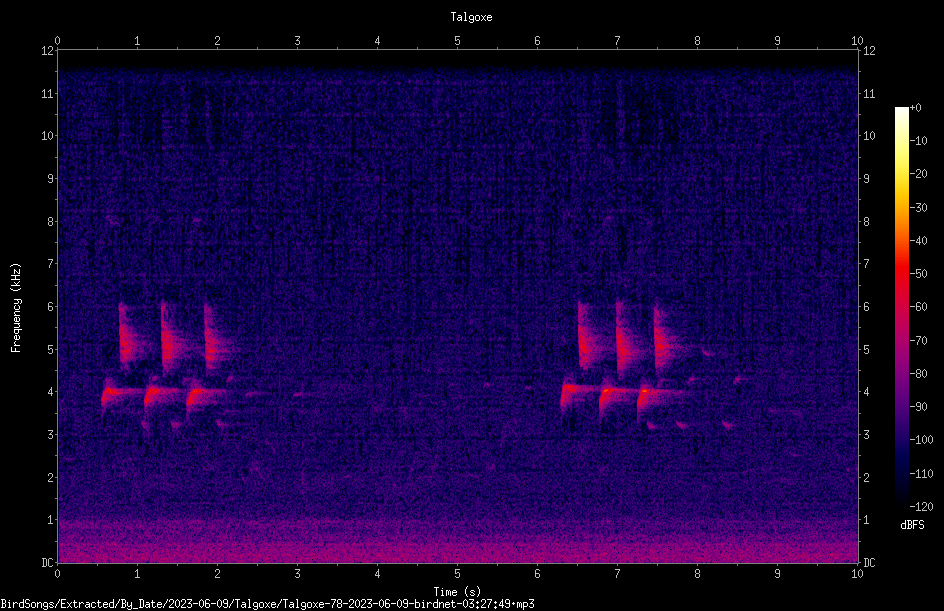This screenshot has height=611, width=944.
Task: Click the 3 tick on bottom time axis
Action: 297,574
